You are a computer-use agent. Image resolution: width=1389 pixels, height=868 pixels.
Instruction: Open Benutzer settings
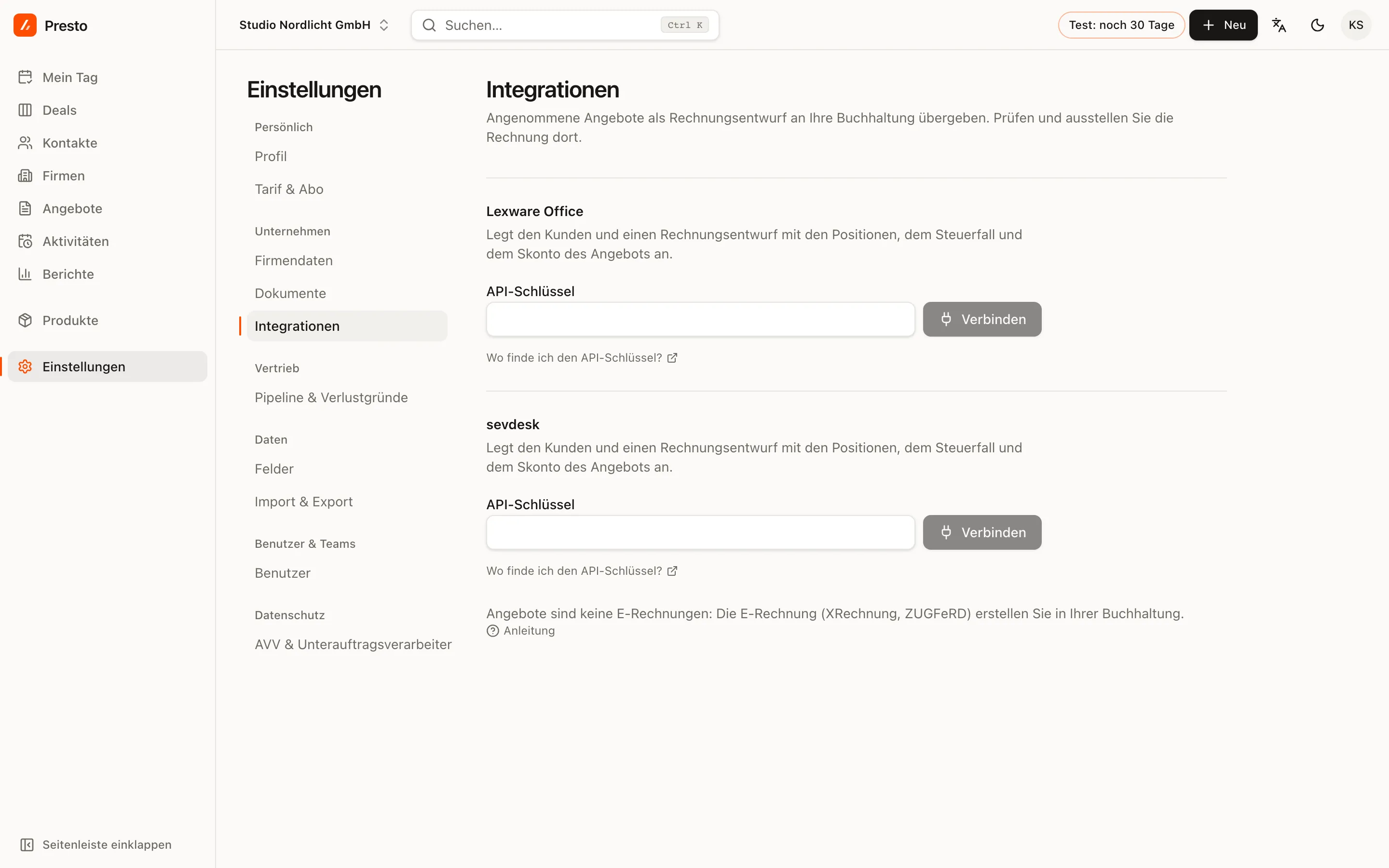click(347, 573)
